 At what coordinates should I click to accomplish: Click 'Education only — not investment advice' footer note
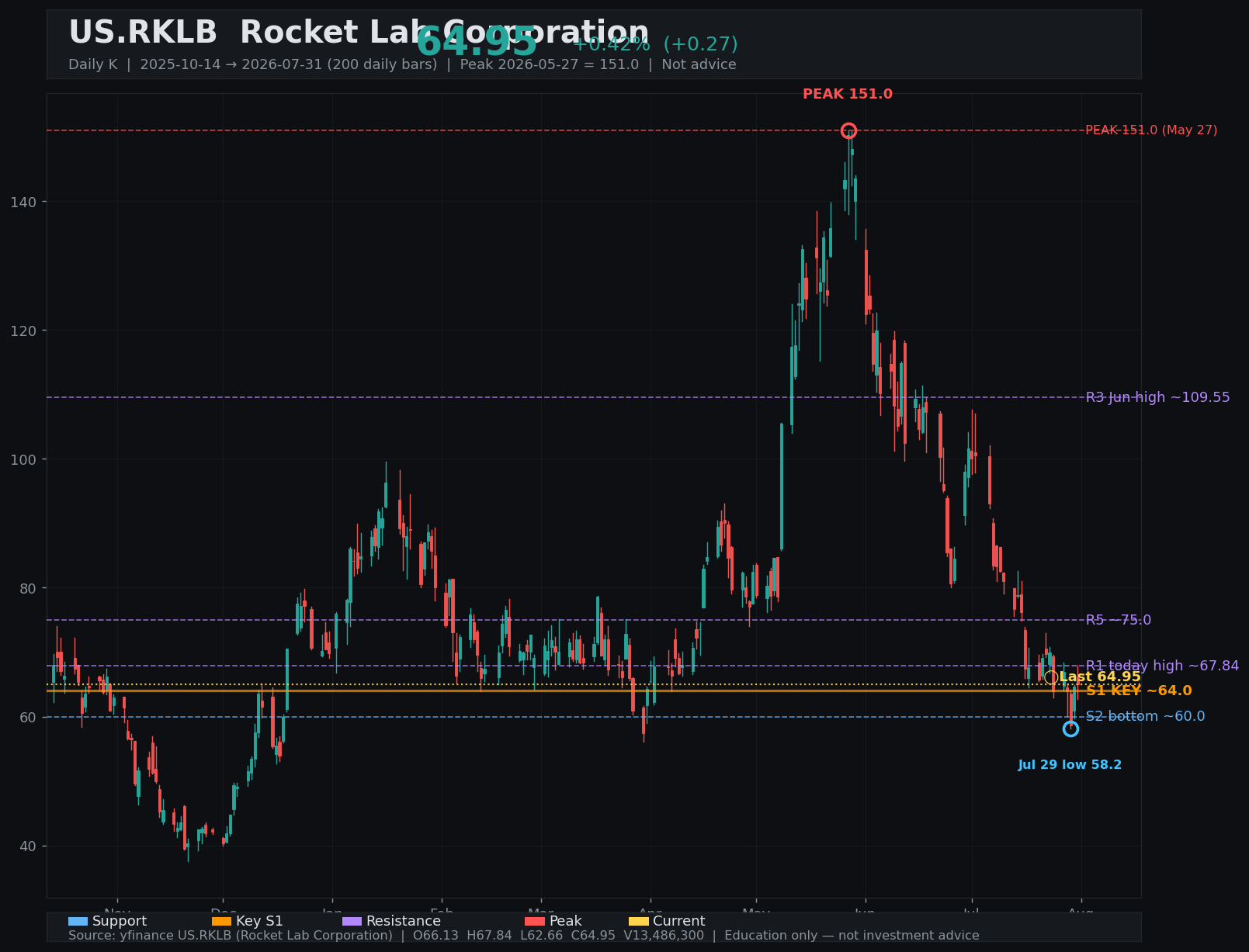(x=852, y=936)
